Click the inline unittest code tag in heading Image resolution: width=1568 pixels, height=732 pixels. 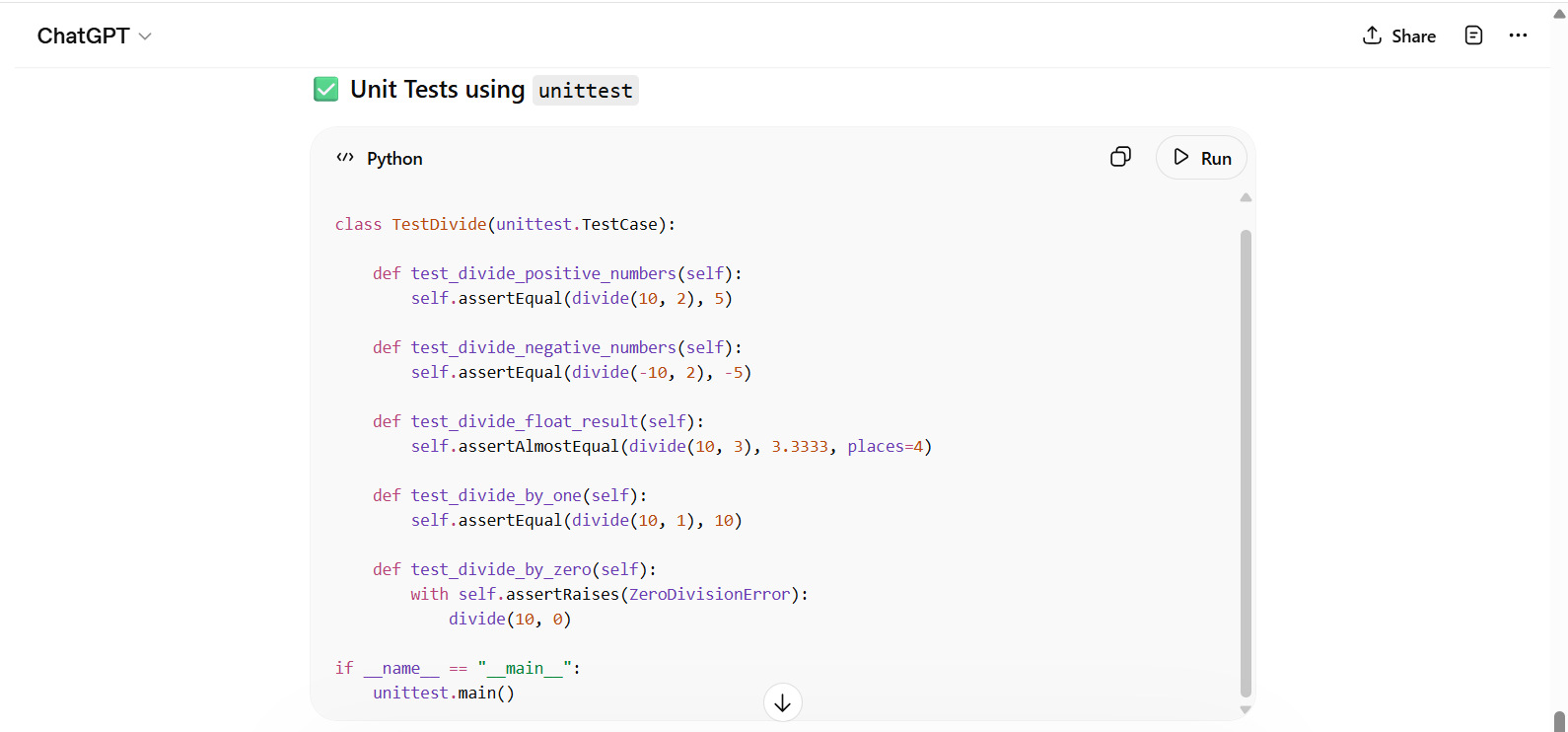[586, 91]
